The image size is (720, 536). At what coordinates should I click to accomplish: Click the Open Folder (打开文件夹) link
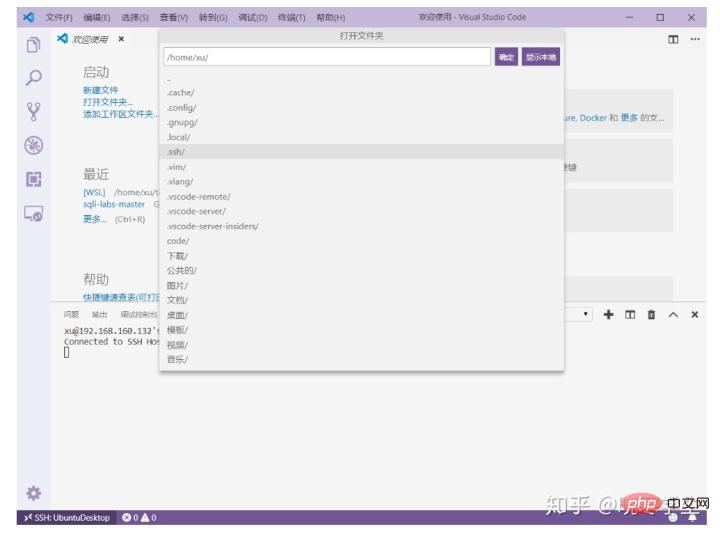(x=108, y=102)
